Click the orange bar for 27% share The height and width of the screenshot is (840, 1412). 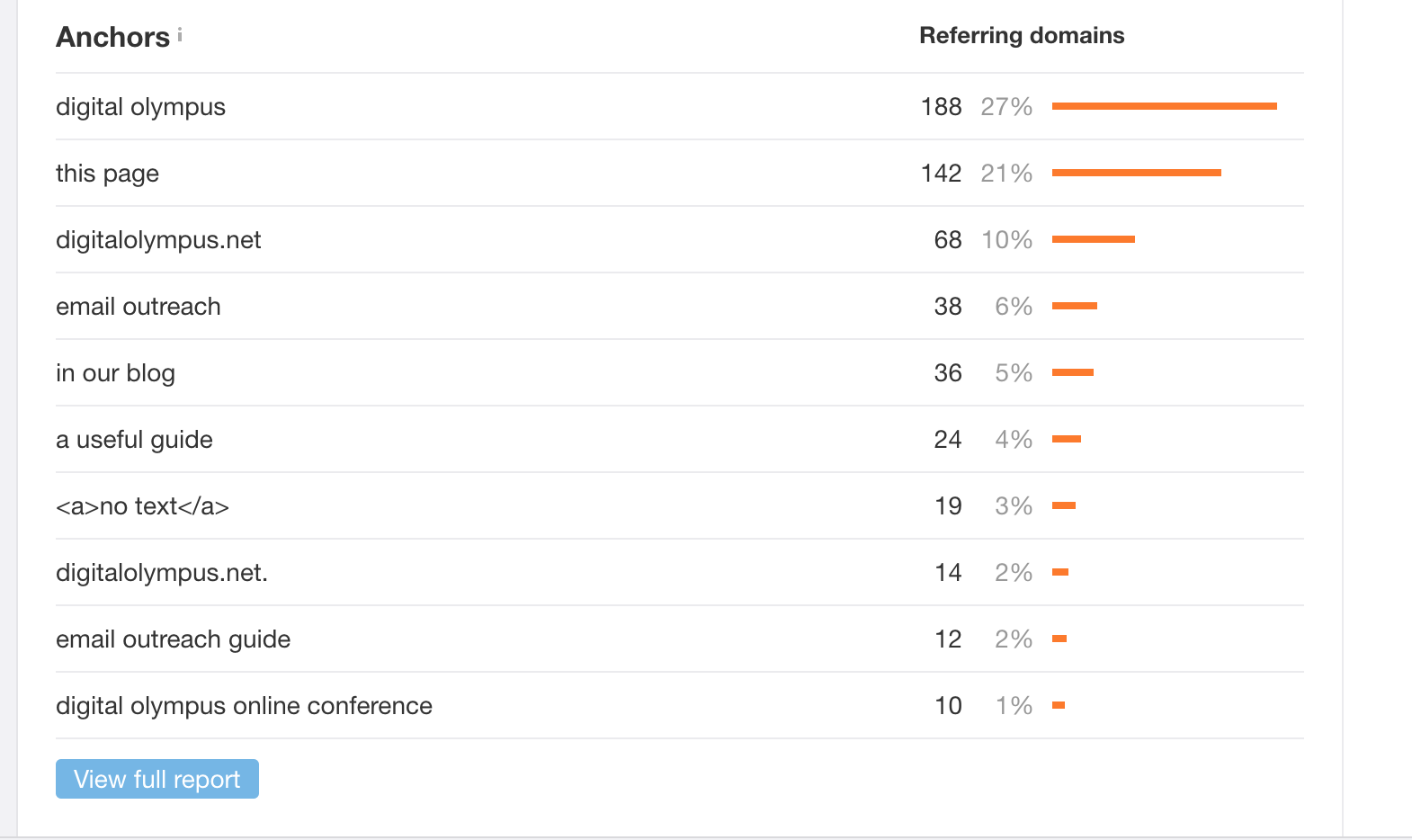[1164, 106]
